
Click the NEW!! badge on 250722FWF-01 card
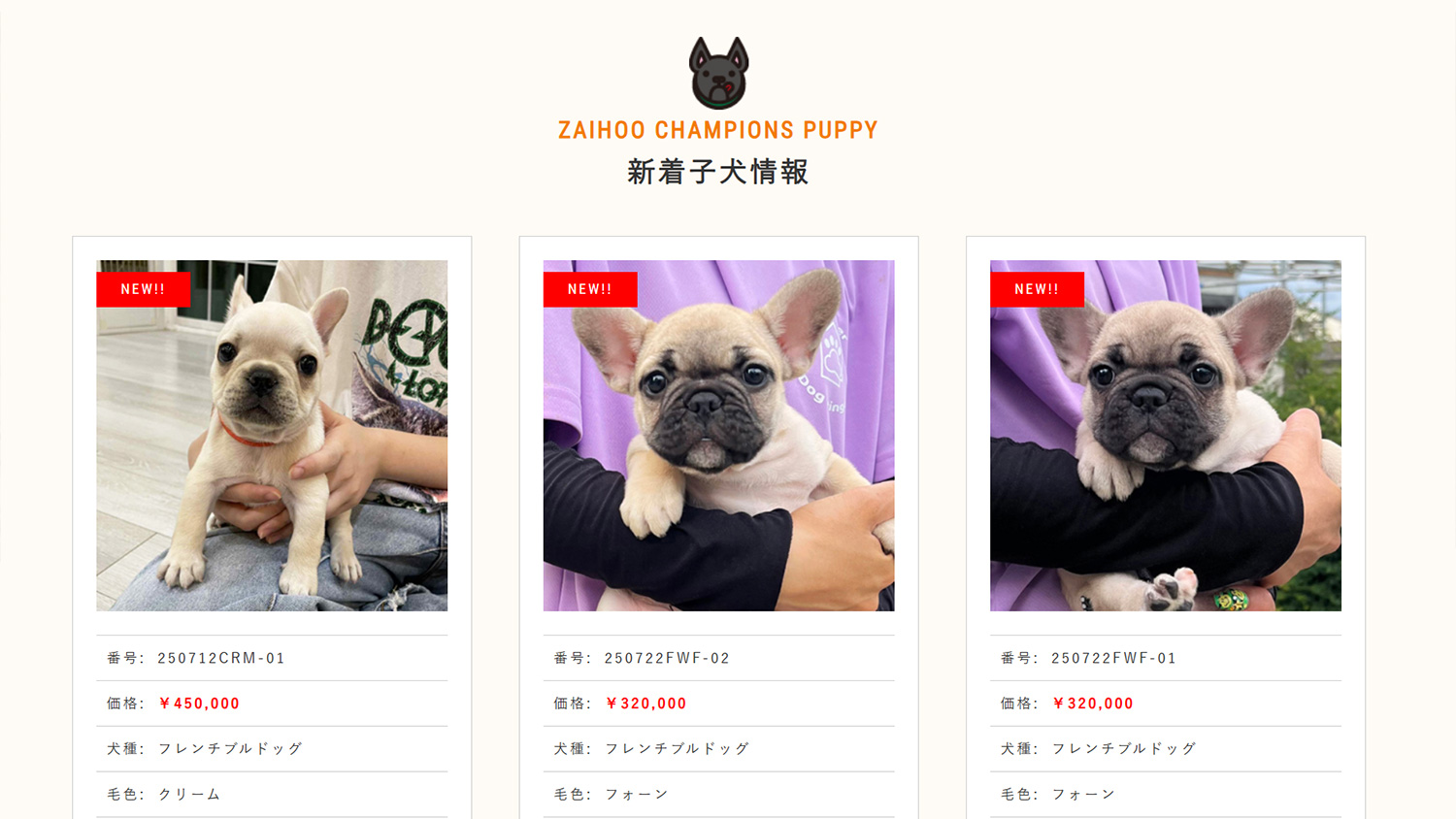coord(1037,289)
